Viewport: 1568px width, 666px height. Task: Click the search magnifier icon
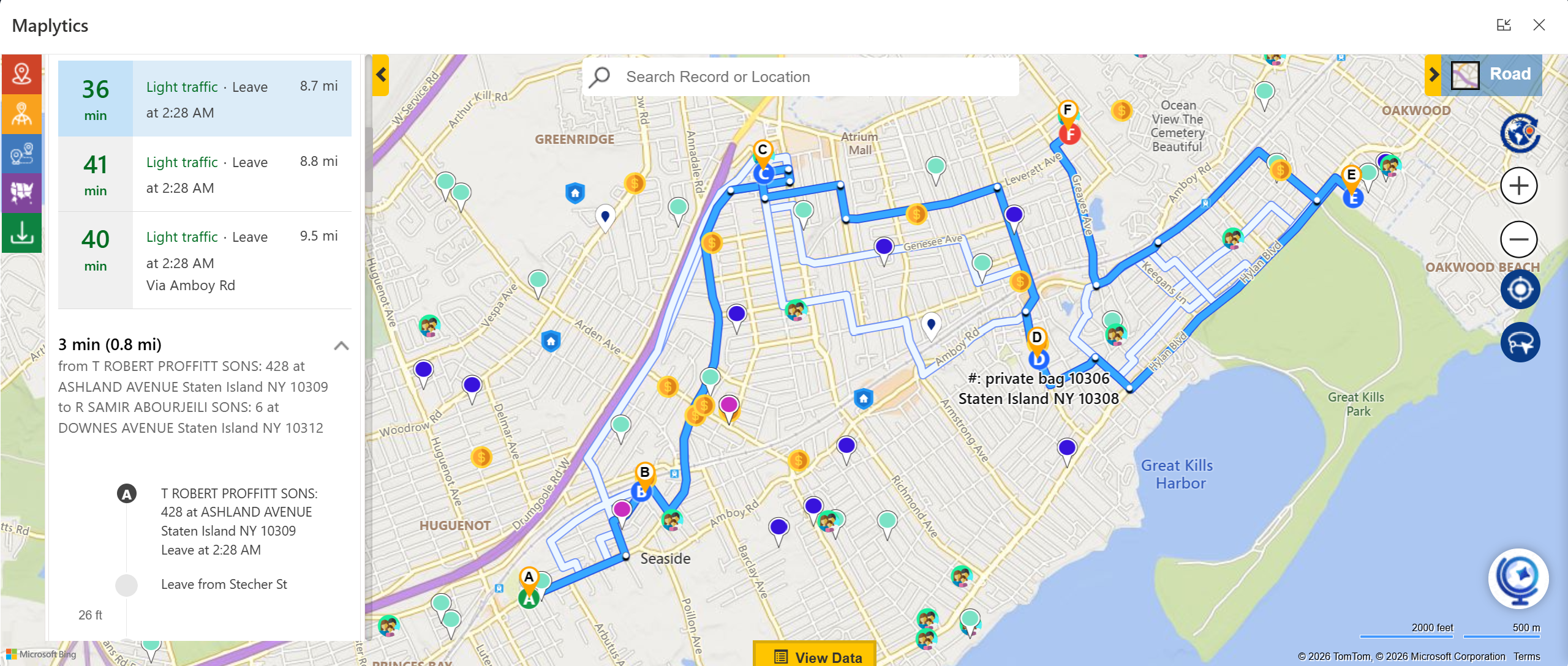(x=600, y=77)
